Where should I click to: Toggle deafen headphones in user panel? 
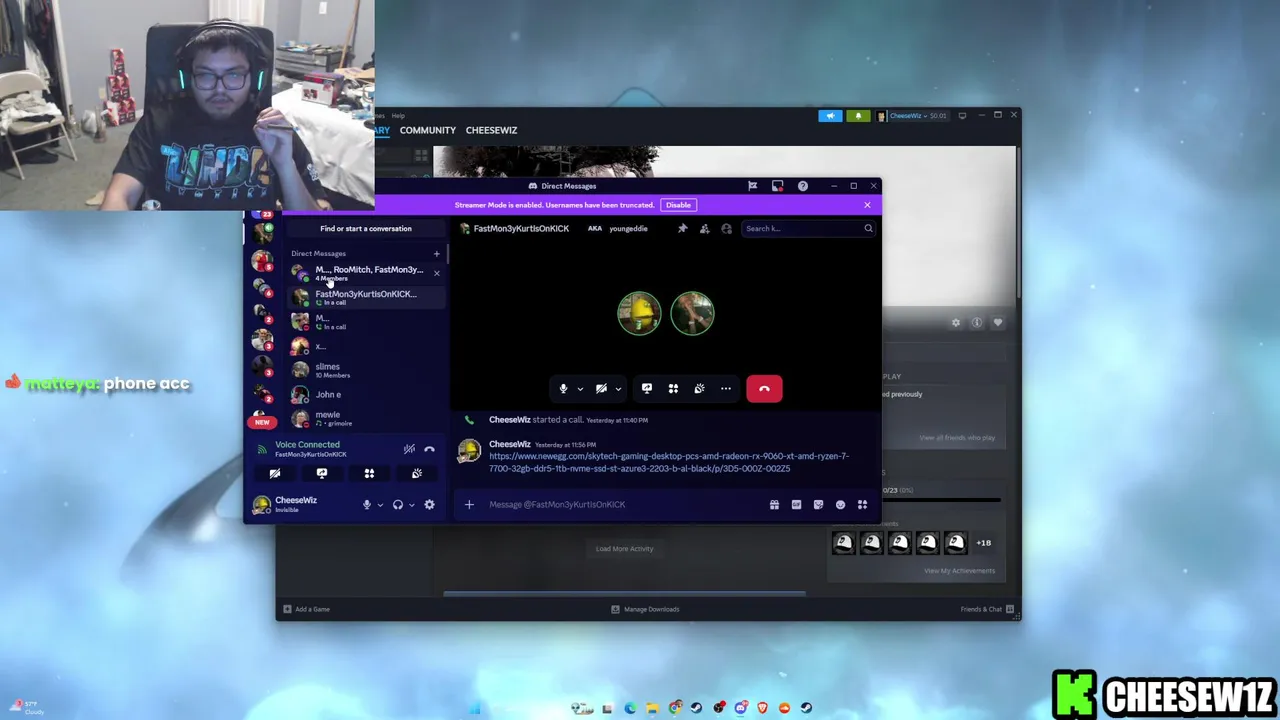coord(398,505)
